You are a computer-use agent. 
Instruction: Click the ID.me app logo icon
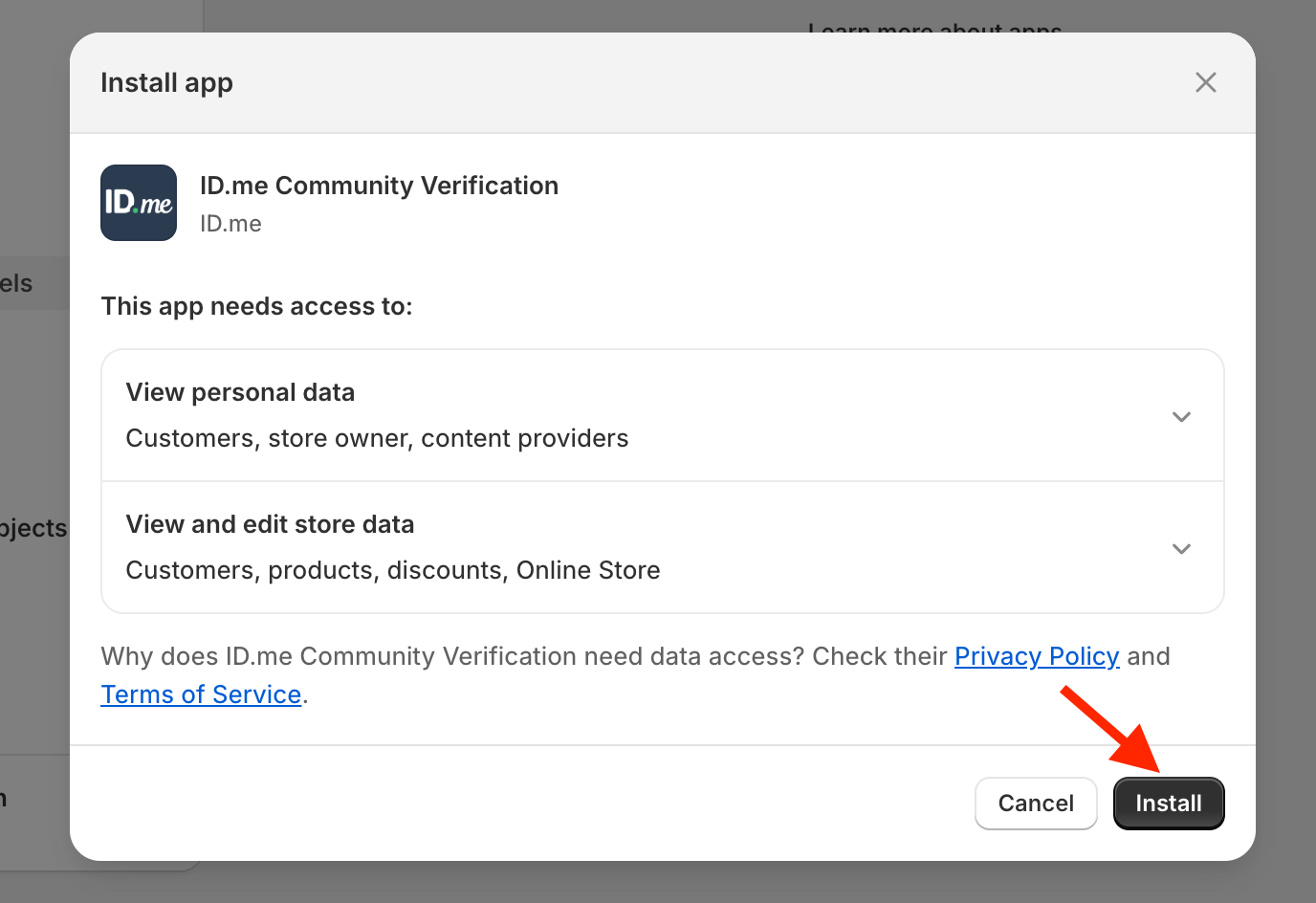click(138, 203)
